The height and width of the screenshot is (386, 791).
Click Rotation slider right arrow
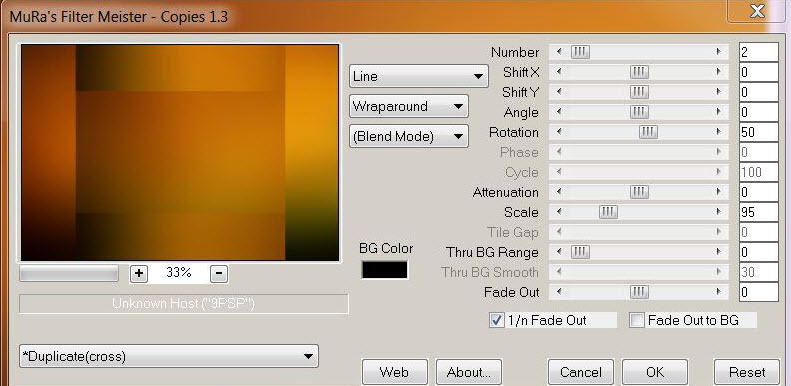[x=719, y=132]
